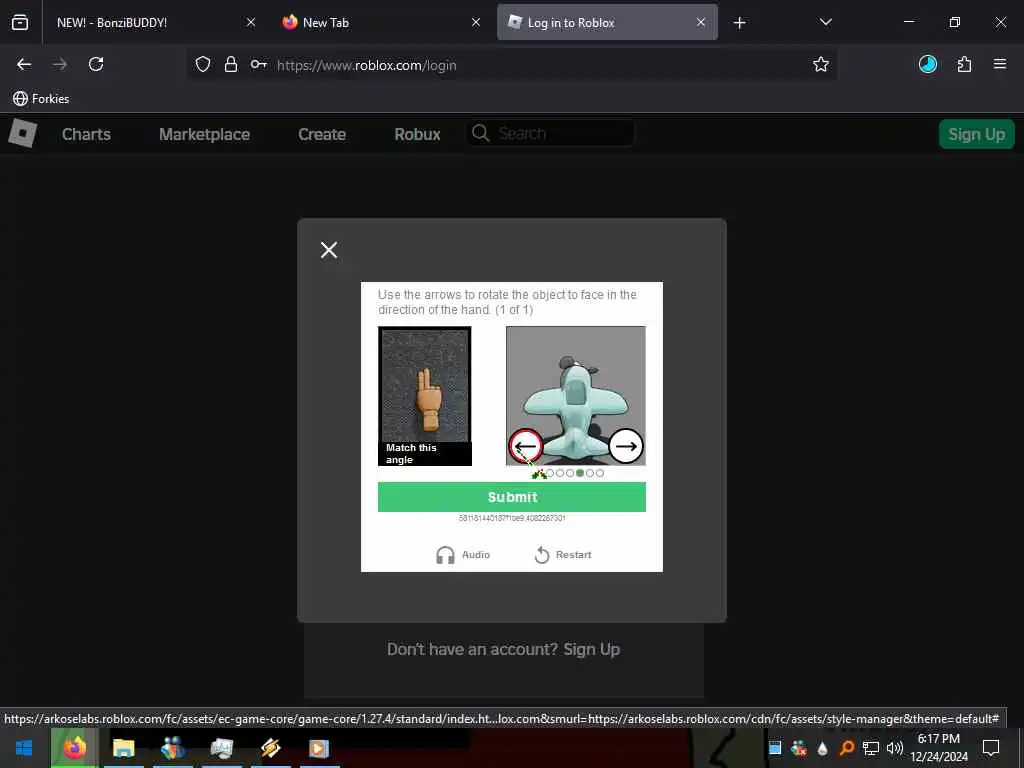Image resolution: width=1024 pixels, height=768 pixels.
Task: Click the saved passwords key icon
Action: click(x=259, y=64)
